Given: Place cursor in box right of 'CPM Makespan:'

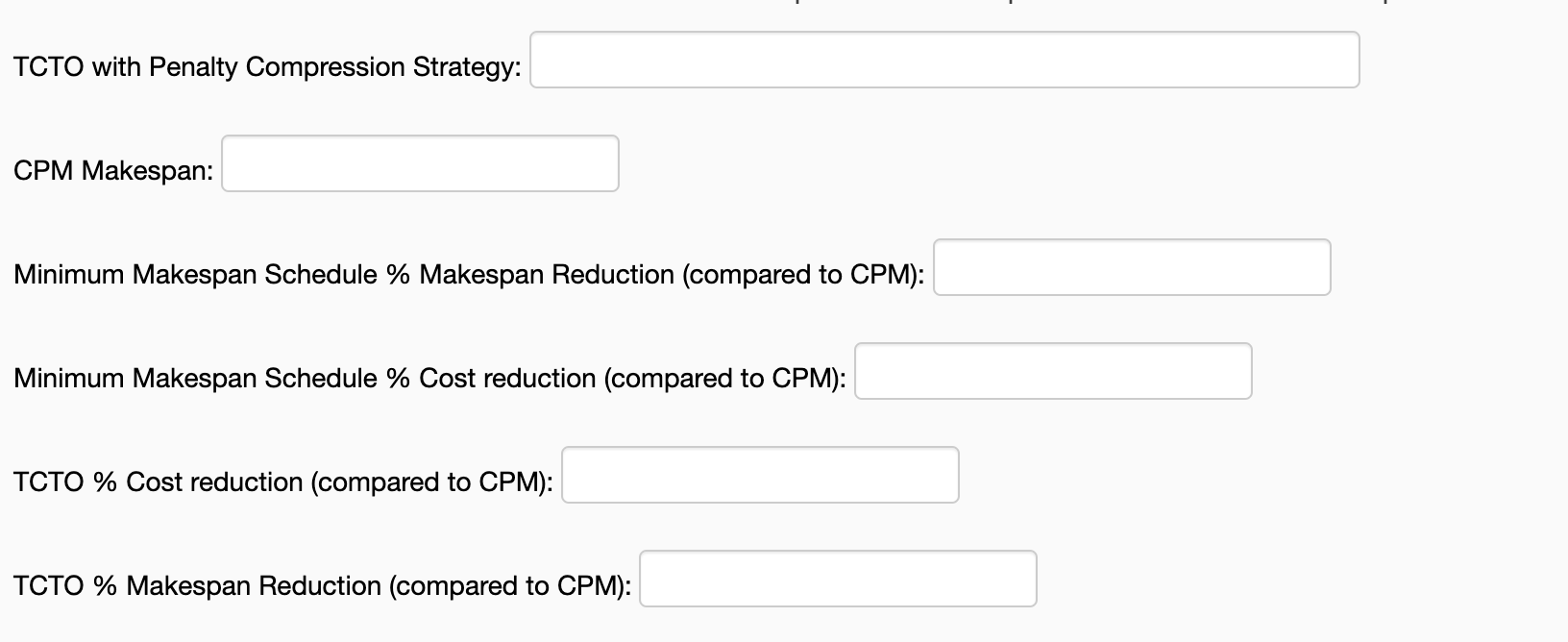Looking at the screenshot, I should (420, 163).
